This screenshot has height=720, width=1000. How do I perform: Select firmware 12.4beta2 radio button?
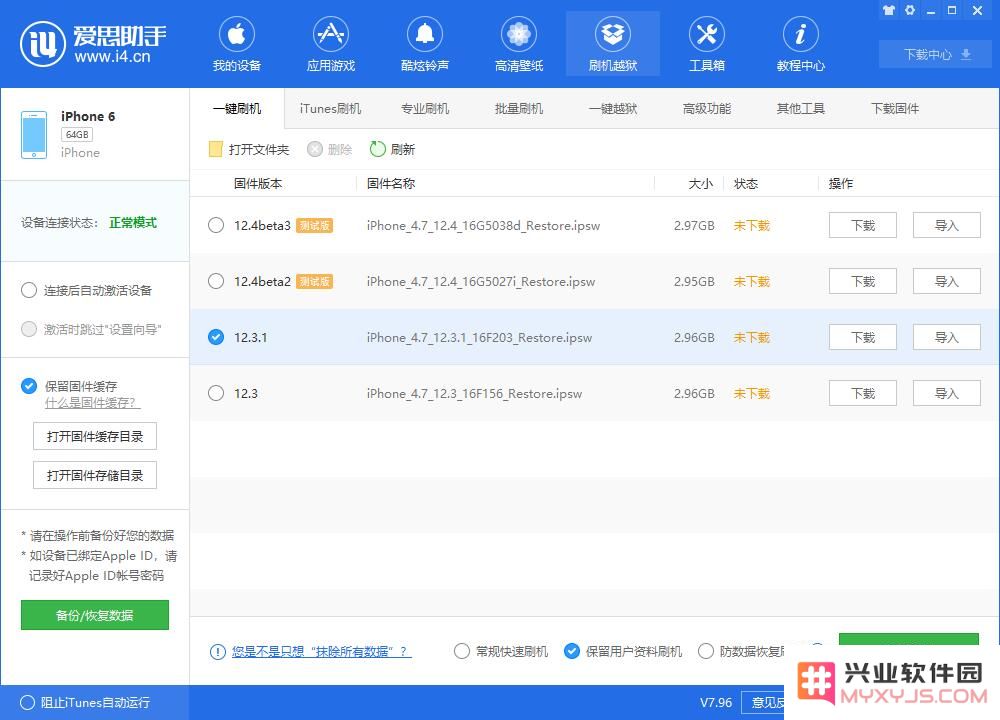click(x=216, y=281)
